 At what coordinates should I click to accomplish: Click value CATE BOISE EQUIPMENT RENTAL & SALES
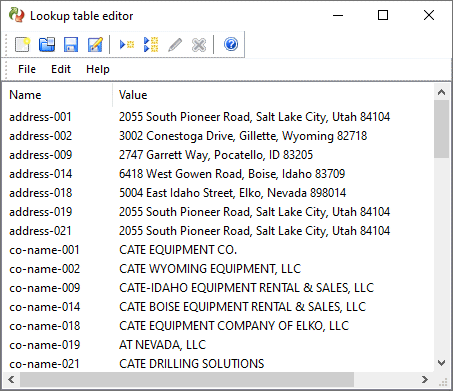pos(243,307)
